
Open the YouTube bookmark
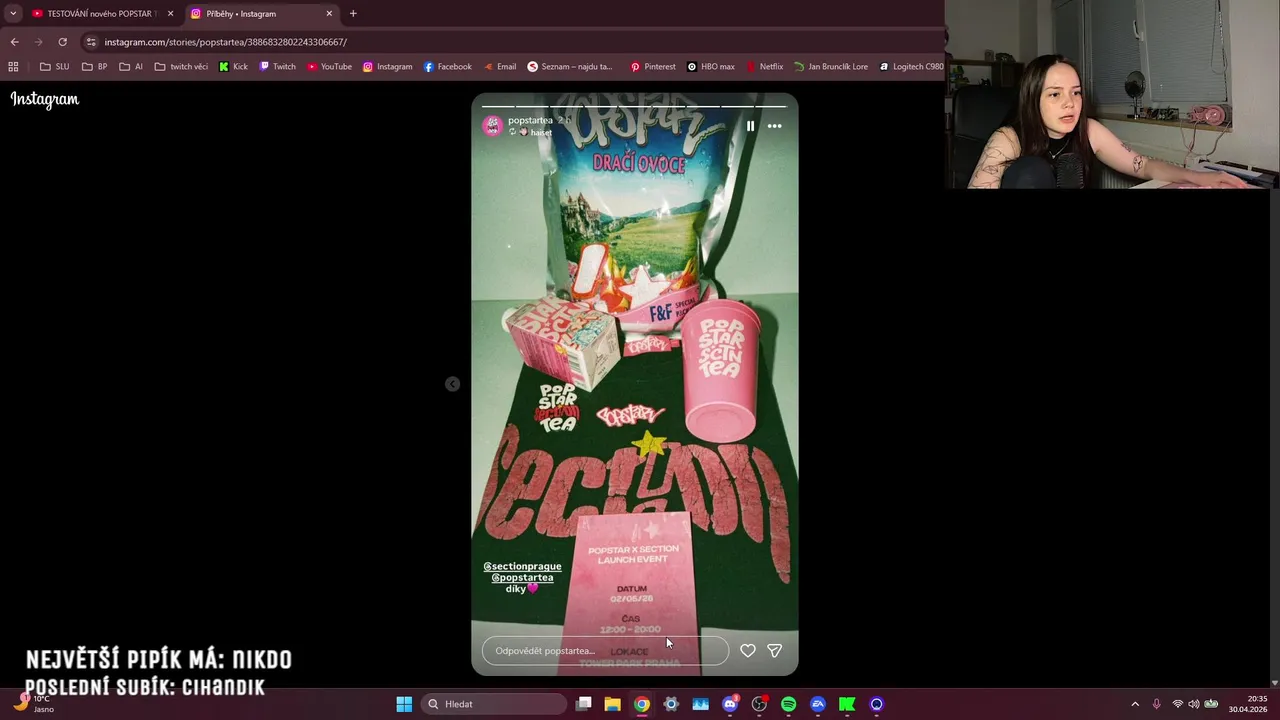329,67
